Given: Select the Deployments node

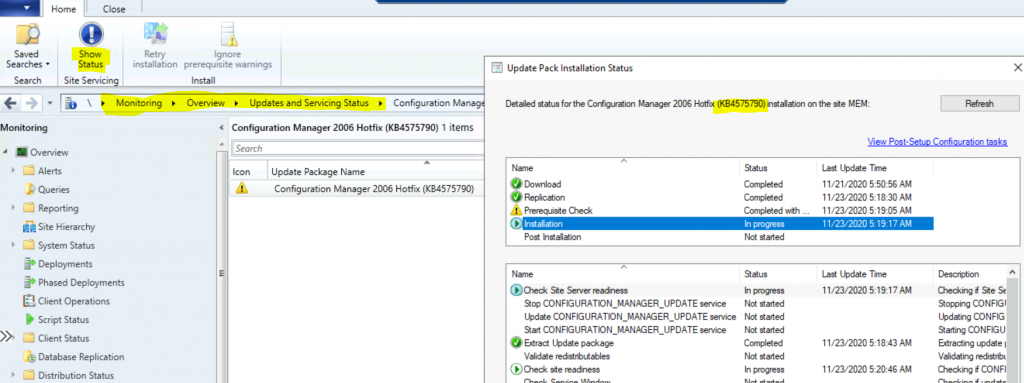Looking at the screenshot, I should pos(65,264).
